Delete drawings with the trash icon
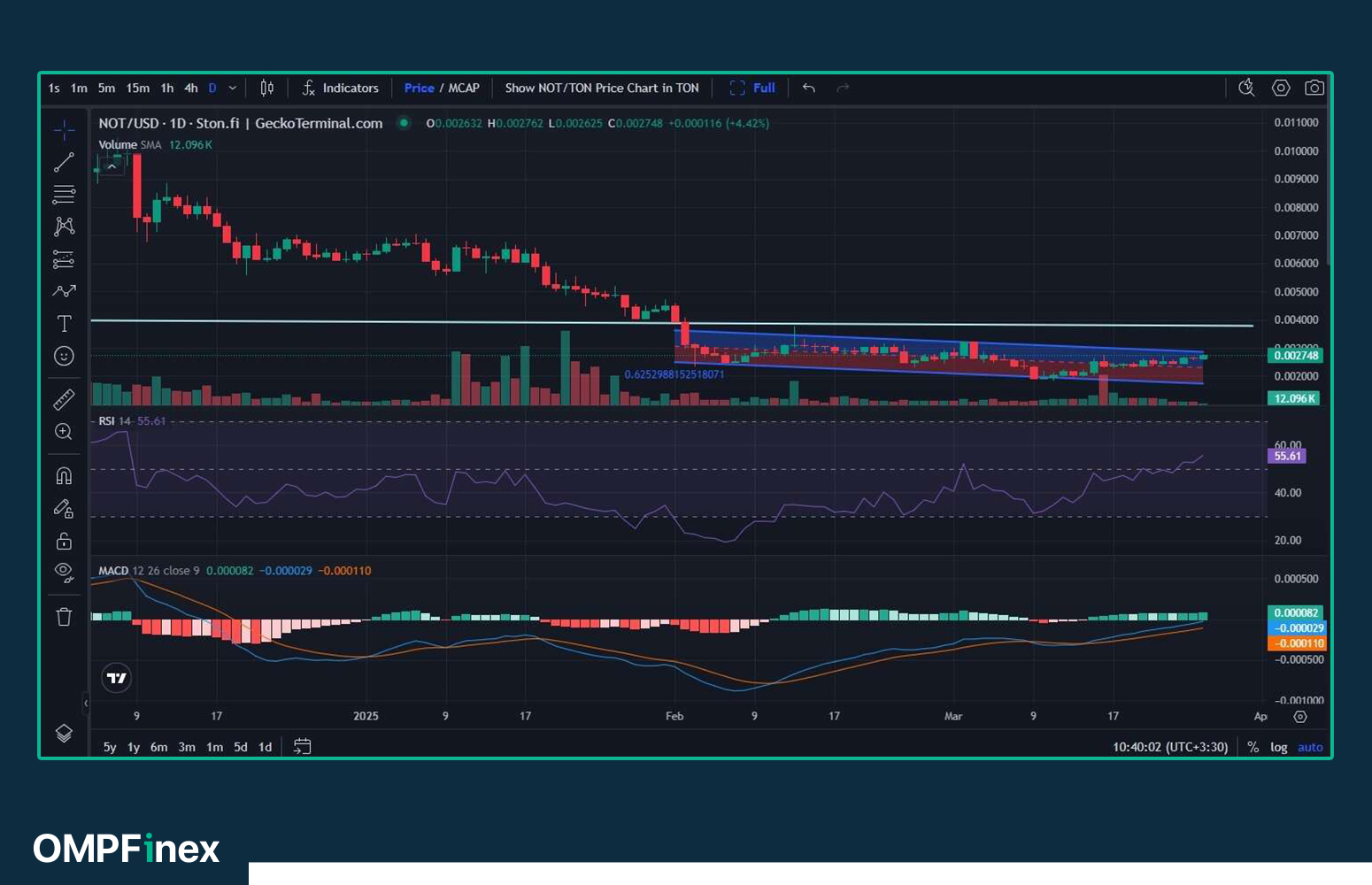The height and width of the screenshot is (885, 1372). pos(64,617)
